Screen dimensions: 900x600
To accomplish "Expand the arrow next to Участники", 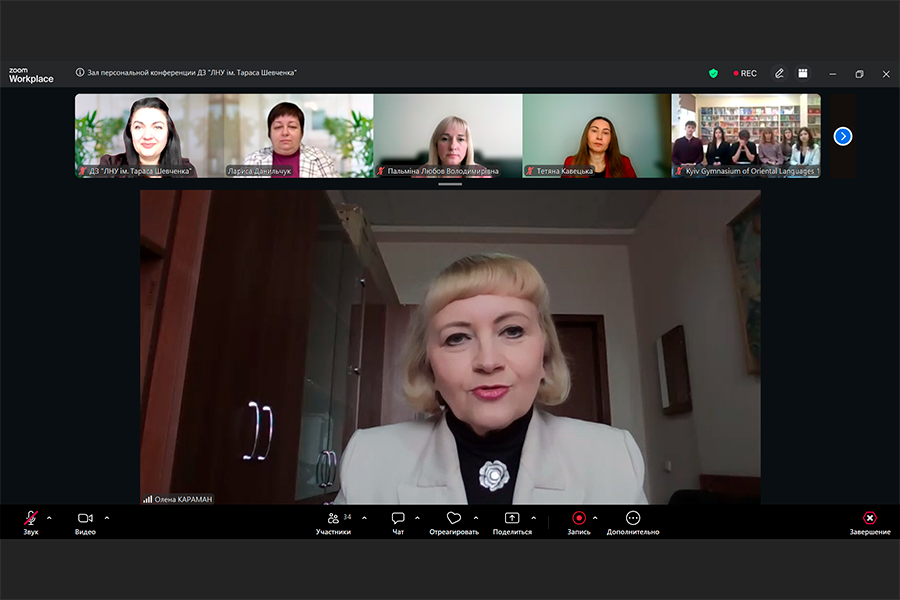I will tap(364, 518).
